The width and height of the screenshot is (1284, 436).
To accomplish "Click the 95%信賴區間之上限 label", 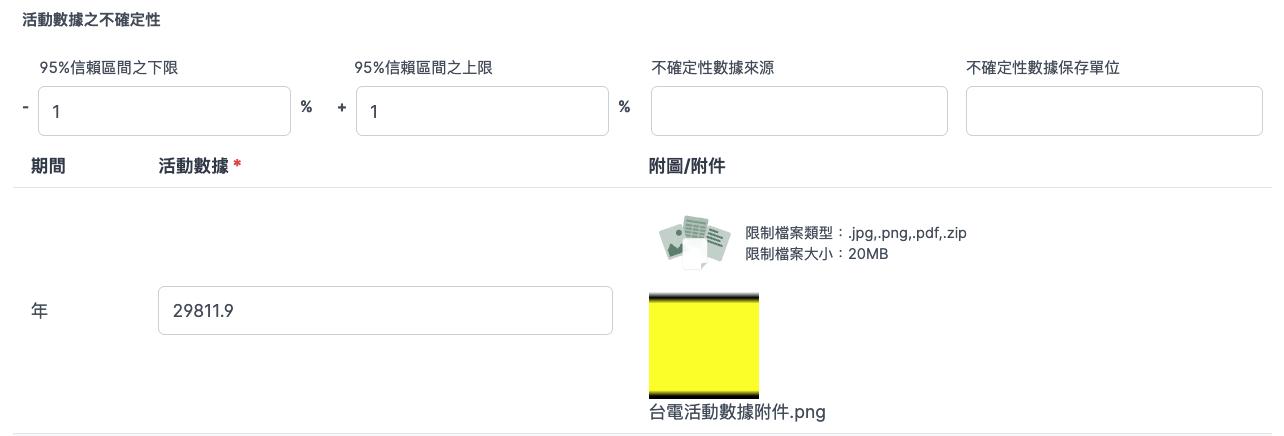I will (x=423, y=68).
